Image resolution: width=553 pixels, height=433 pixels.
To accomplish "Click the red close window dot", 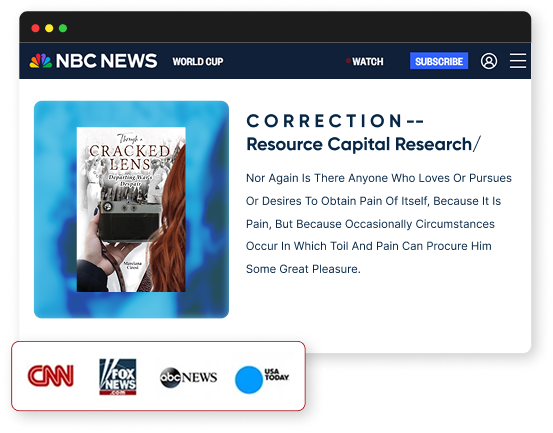I will pos(35,28).
